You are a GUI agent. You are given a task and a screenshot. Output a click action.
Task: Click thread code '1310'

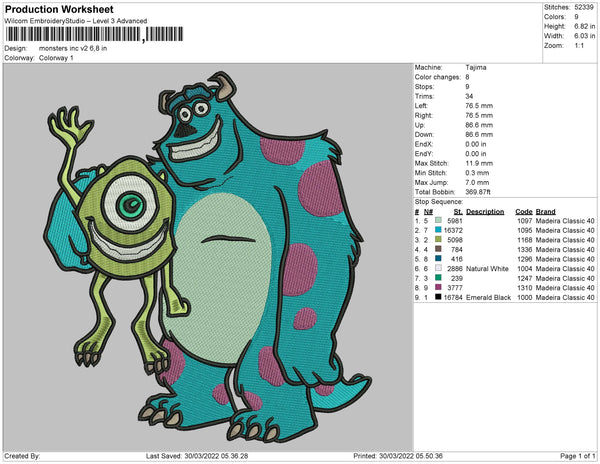tap(525, 288)
